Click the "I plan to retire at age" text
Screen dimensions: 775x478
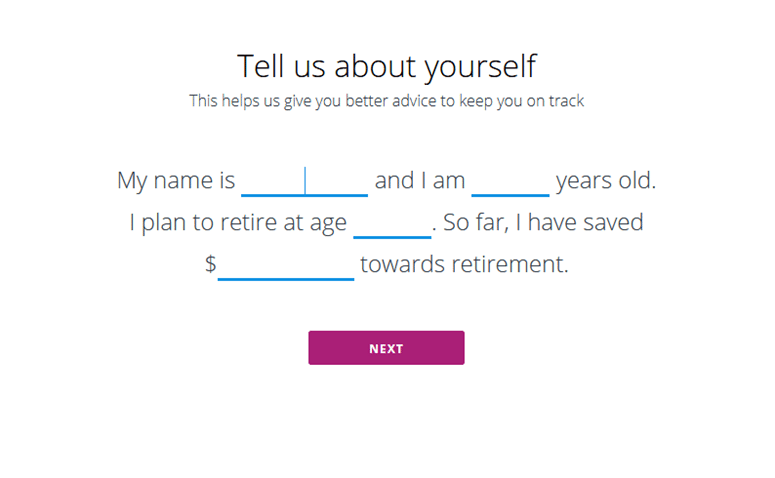(238, 223)
